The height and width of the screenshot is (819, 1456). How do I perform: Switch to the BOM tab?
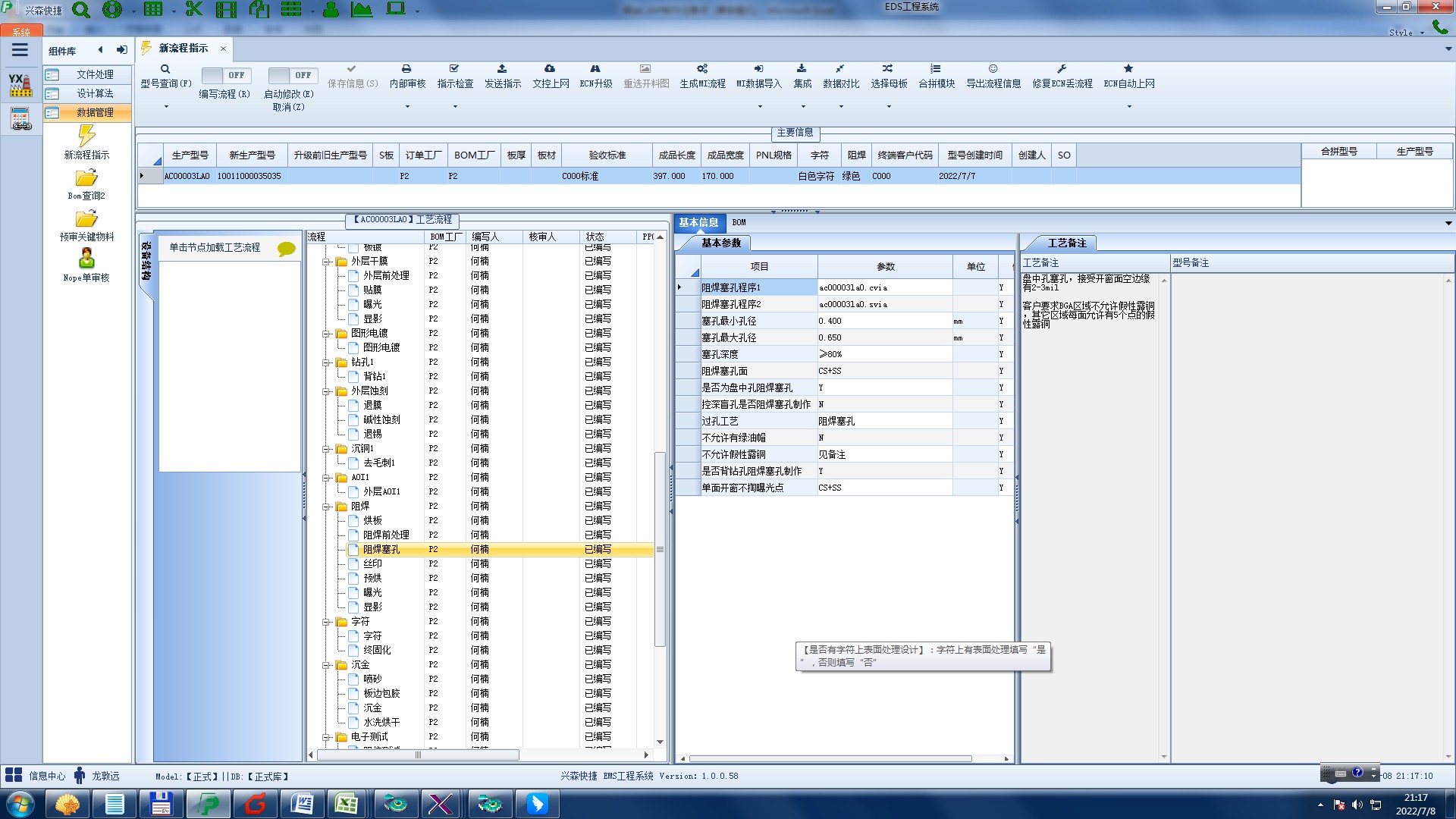click(739, 222)
